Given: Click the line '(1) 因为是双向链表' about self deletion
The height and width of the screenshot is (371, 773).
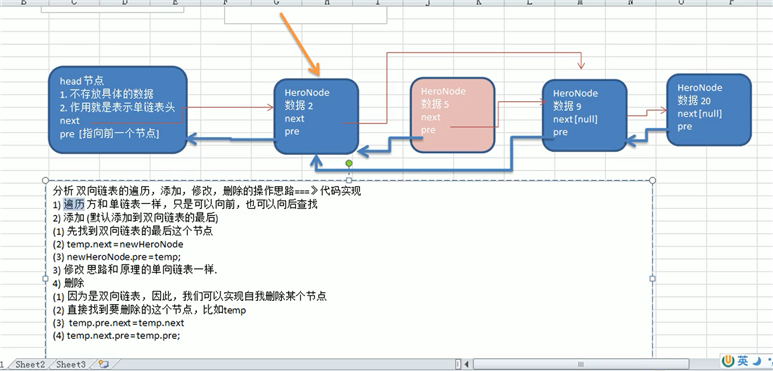Looking at the screenshot, I should point(189,297).
